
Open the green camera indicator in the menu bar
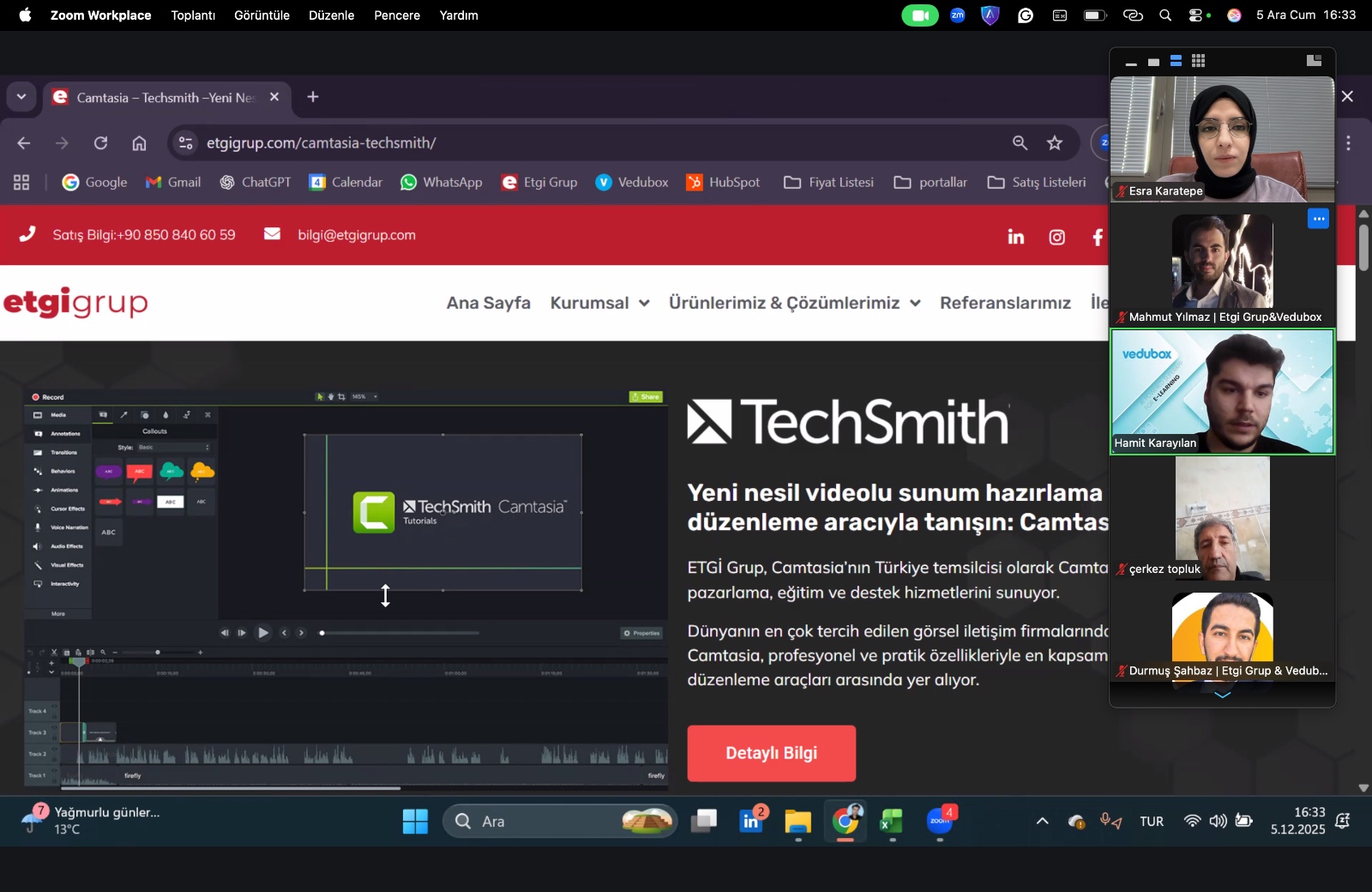pos(919,15)
